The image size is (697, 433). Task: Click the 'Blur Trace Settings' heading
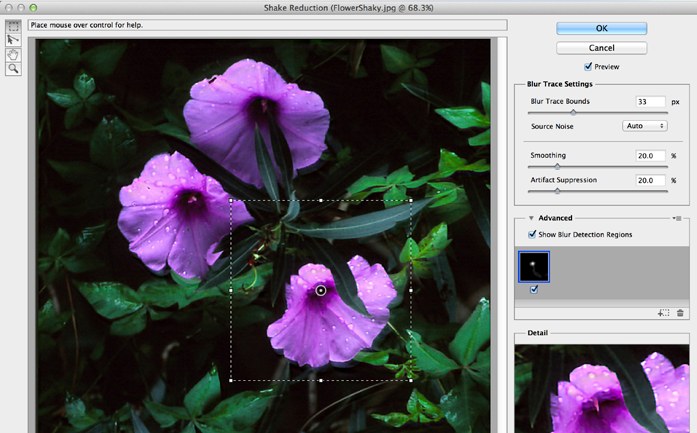pos(560,84)
